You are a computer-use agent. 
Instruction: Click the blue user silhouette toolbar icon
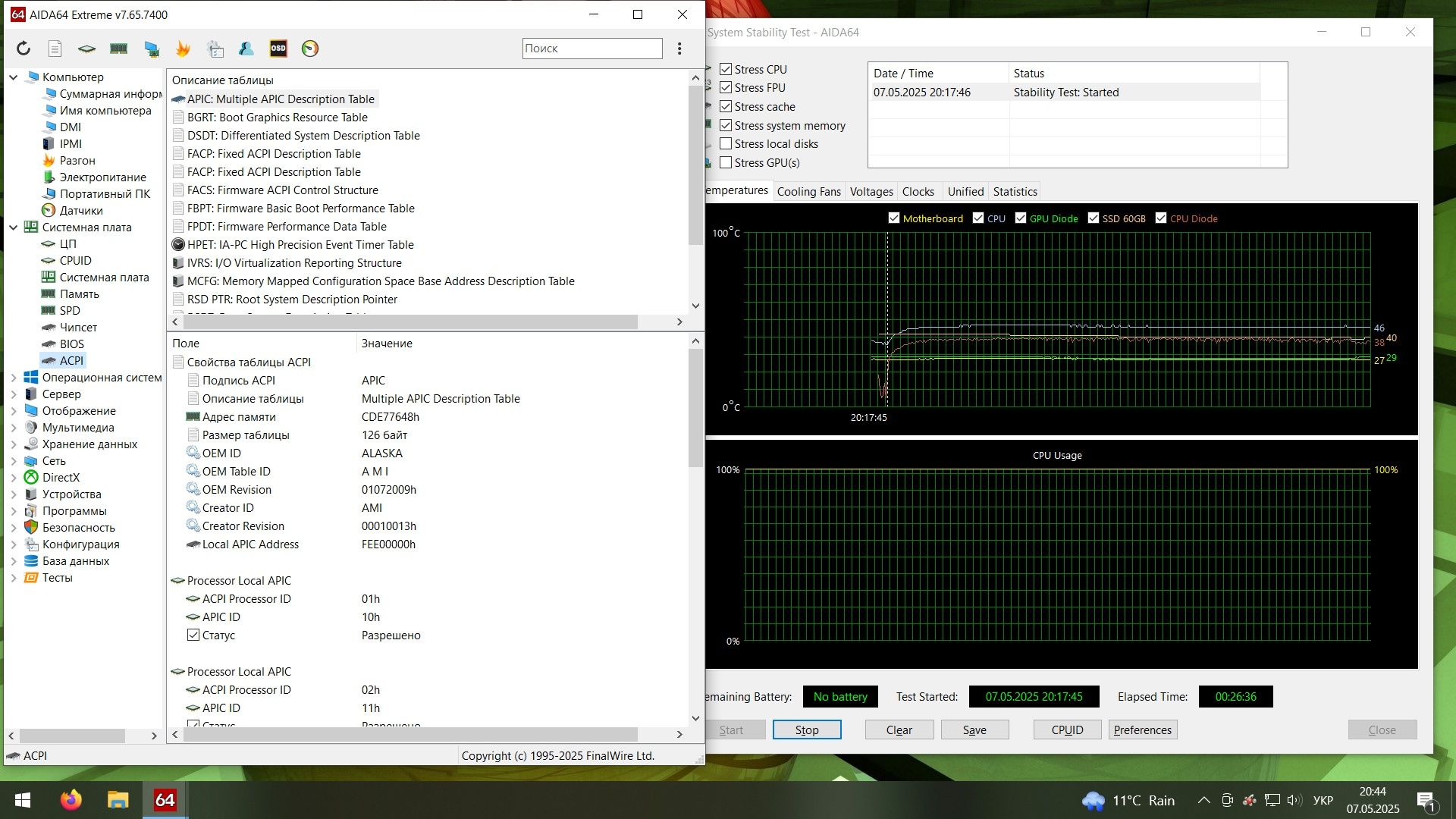[x=246, y=49]
